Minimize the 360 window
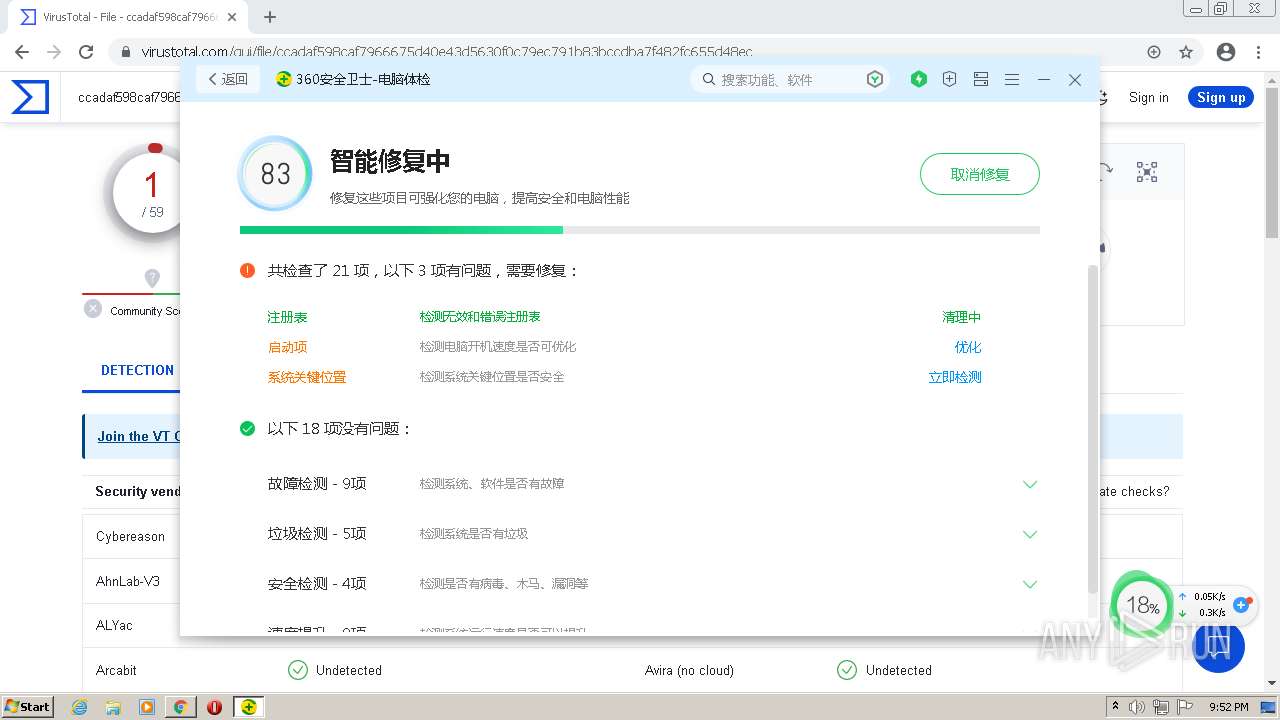Screen dimensions: 1280x720 1044,79
